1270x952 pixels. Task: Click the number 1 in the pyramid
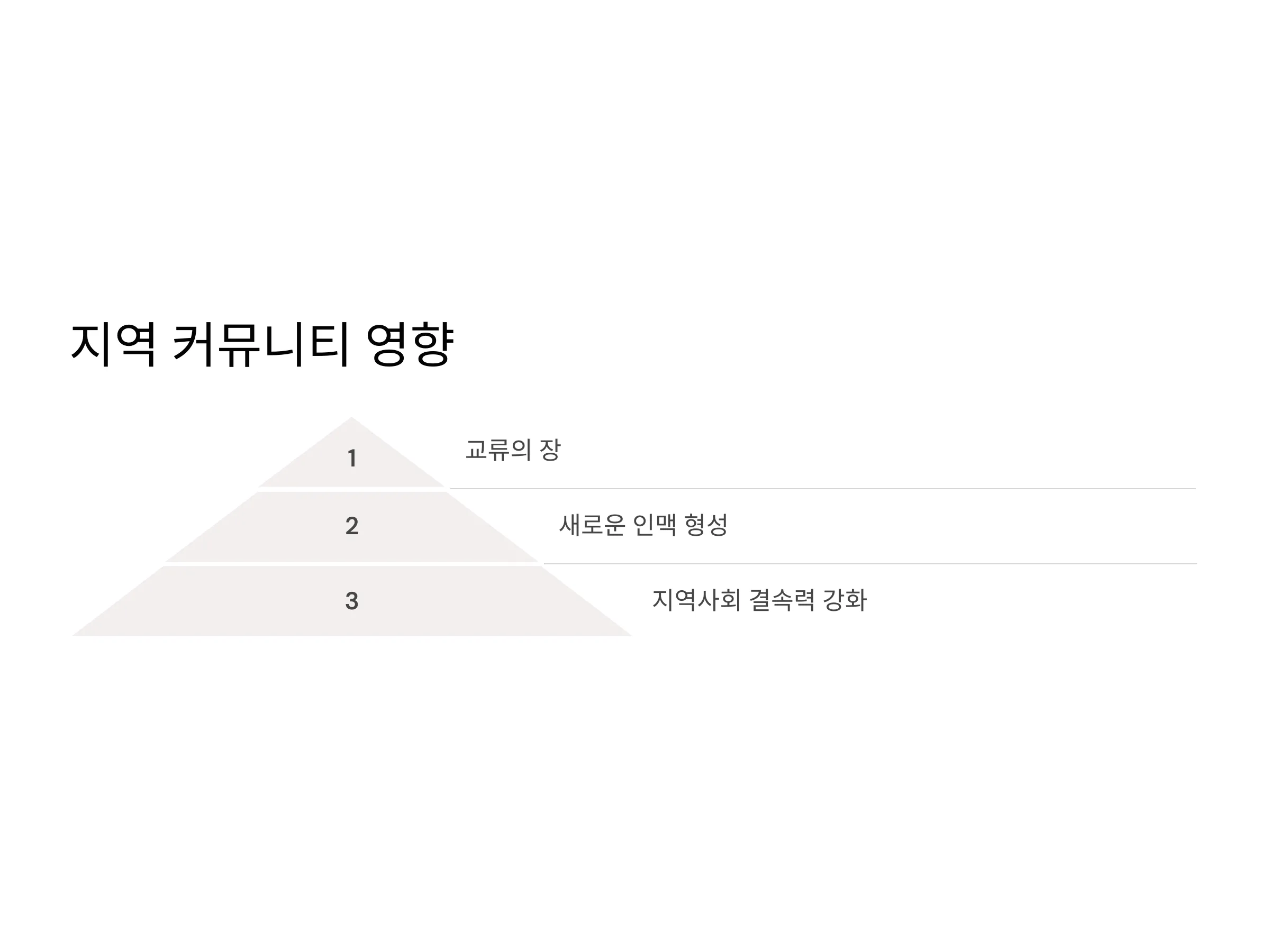[352, 459]
